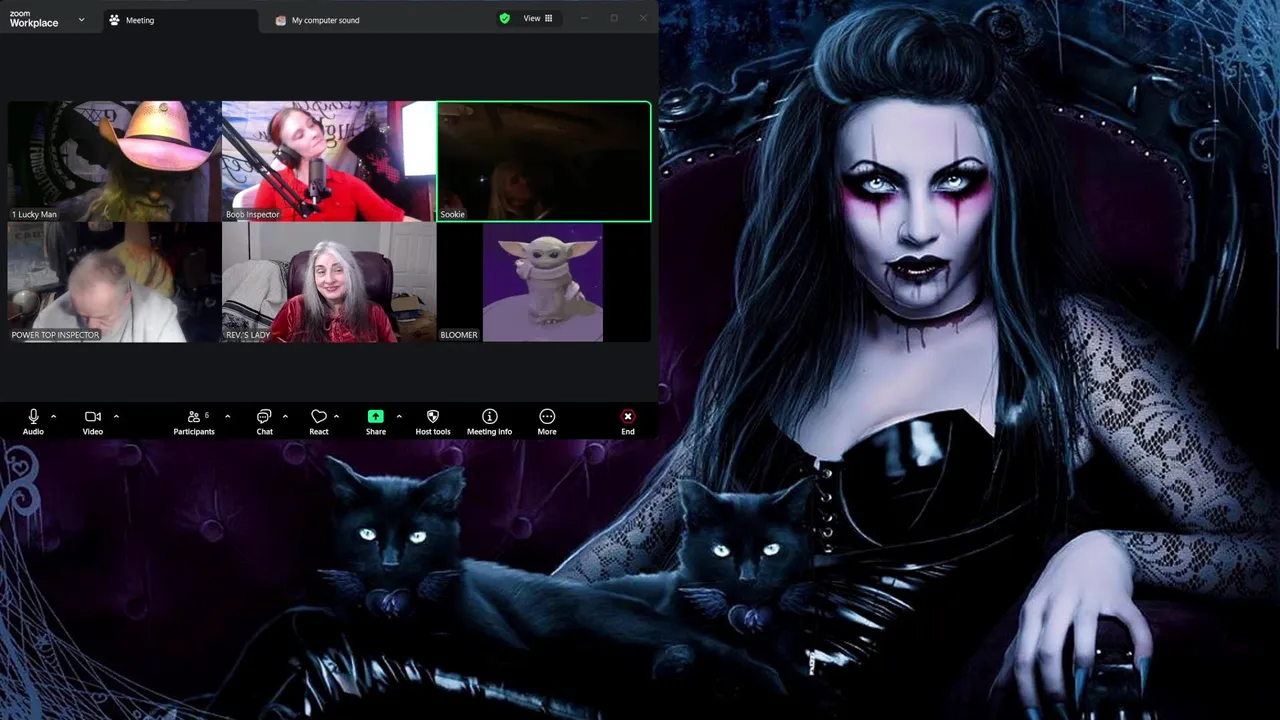Viewport: 1280px width, 720px height.
Task: Select the Boob Inspector video tile
Action: (329, 161)
